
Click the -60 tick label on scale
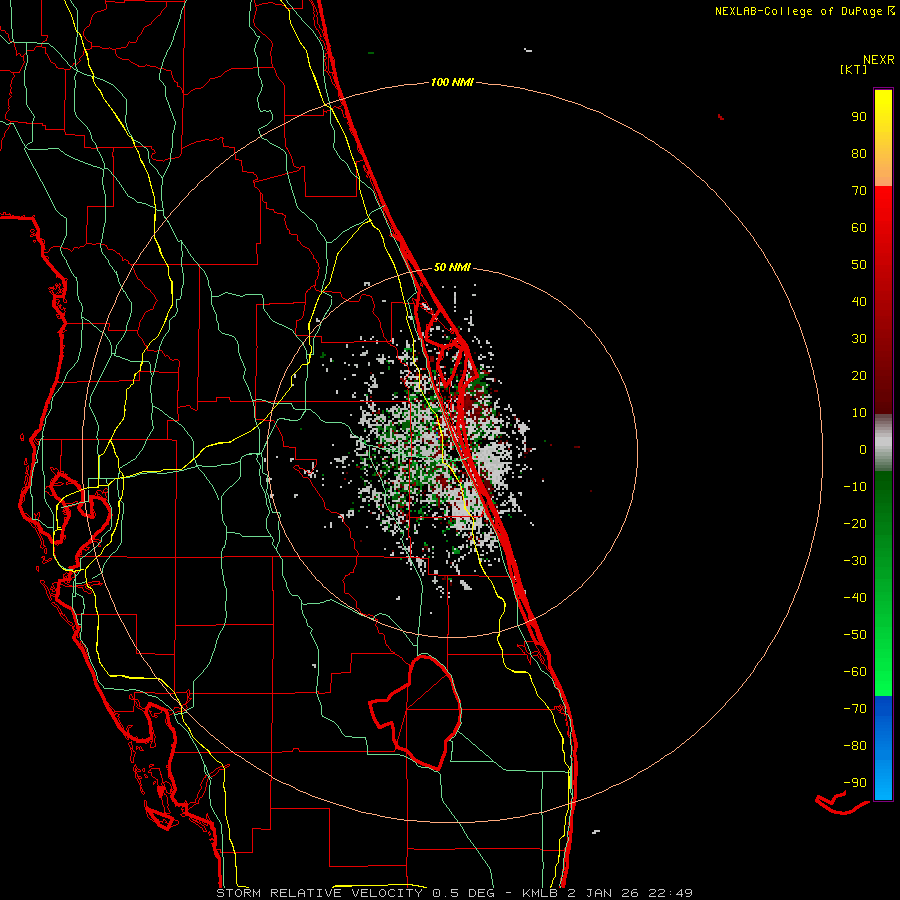click(855, 672)
